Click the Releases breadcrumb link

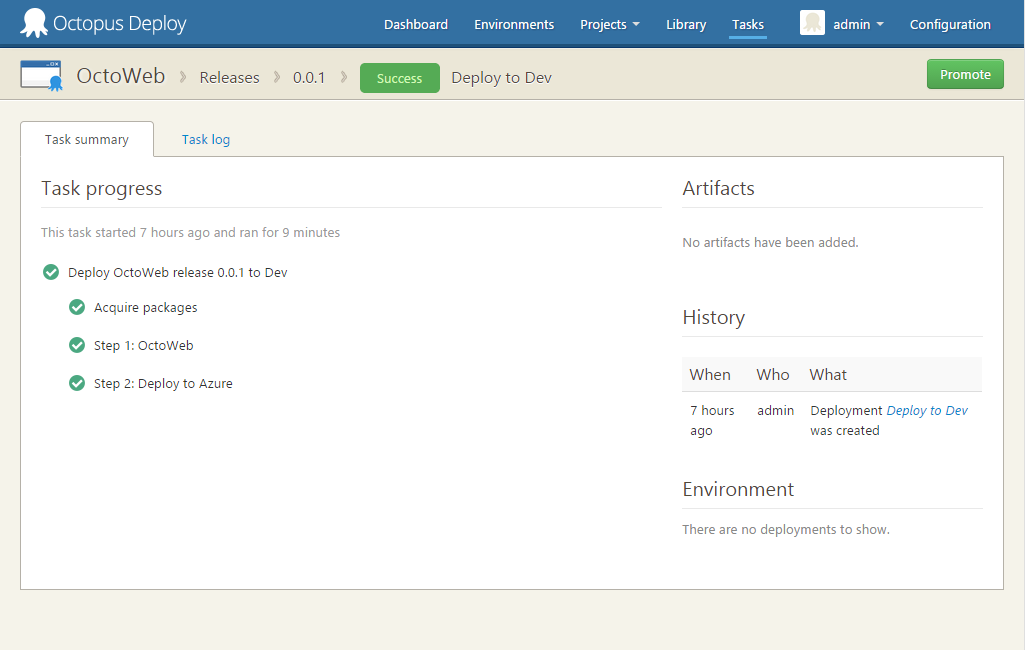(x=229, y=77)
